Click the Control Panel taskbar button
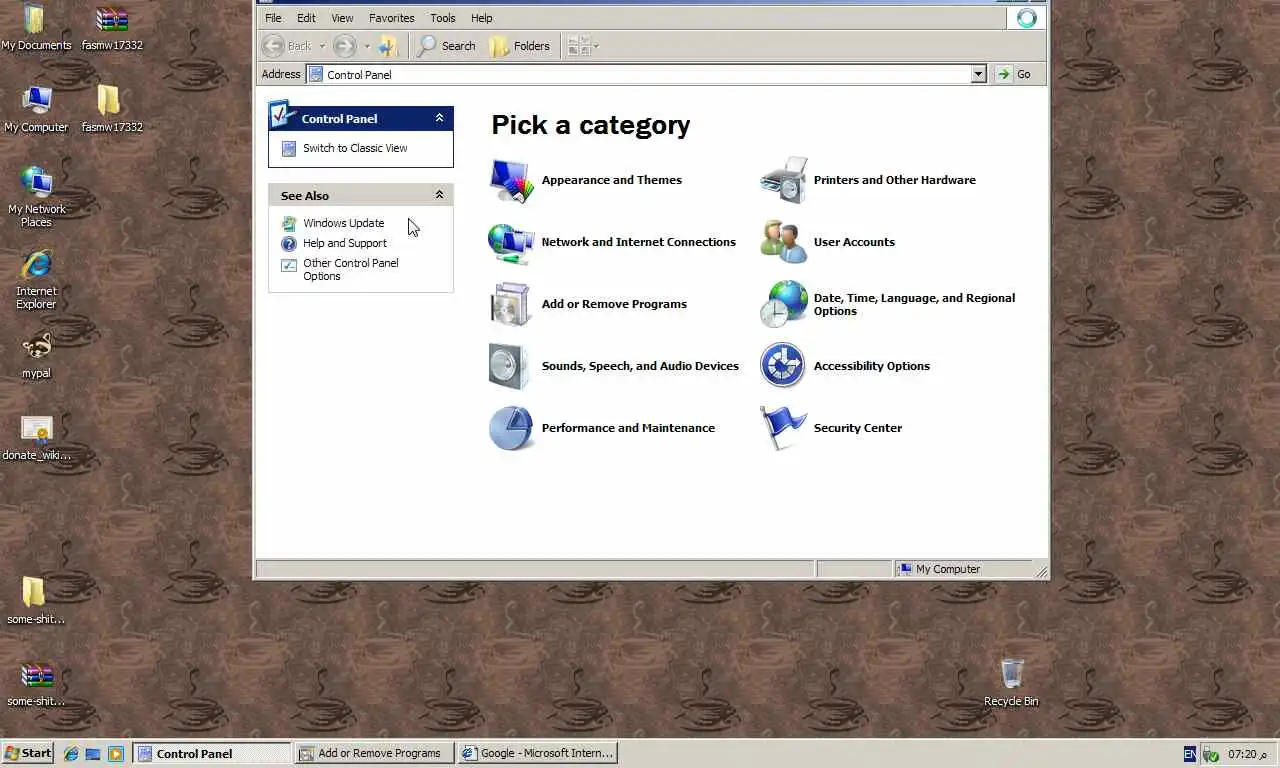Screen dimensions: 1280x768 [x=212, y=753]
